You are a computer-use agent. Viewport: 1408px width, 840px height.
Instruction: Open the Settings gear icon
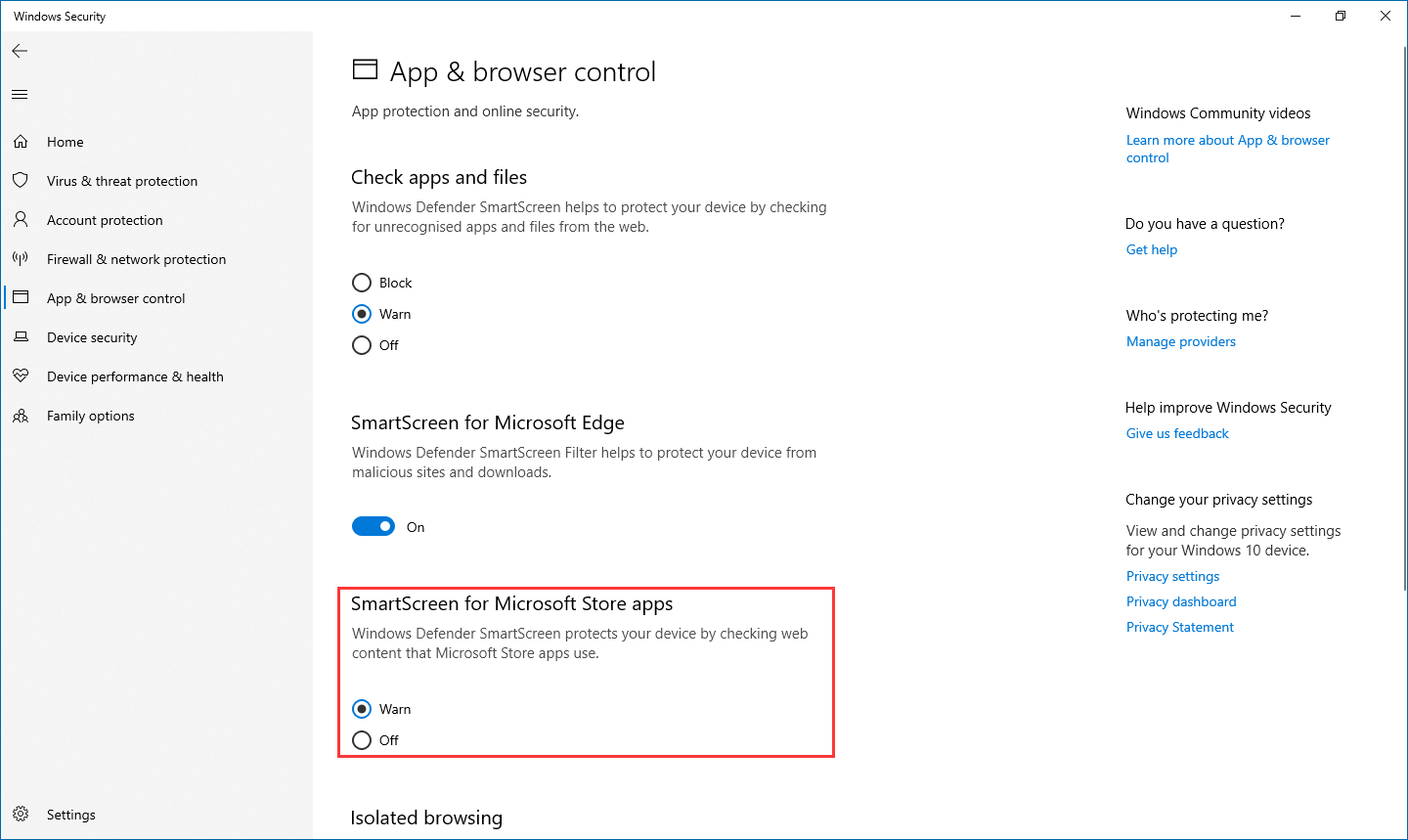(x=21, y=815)
